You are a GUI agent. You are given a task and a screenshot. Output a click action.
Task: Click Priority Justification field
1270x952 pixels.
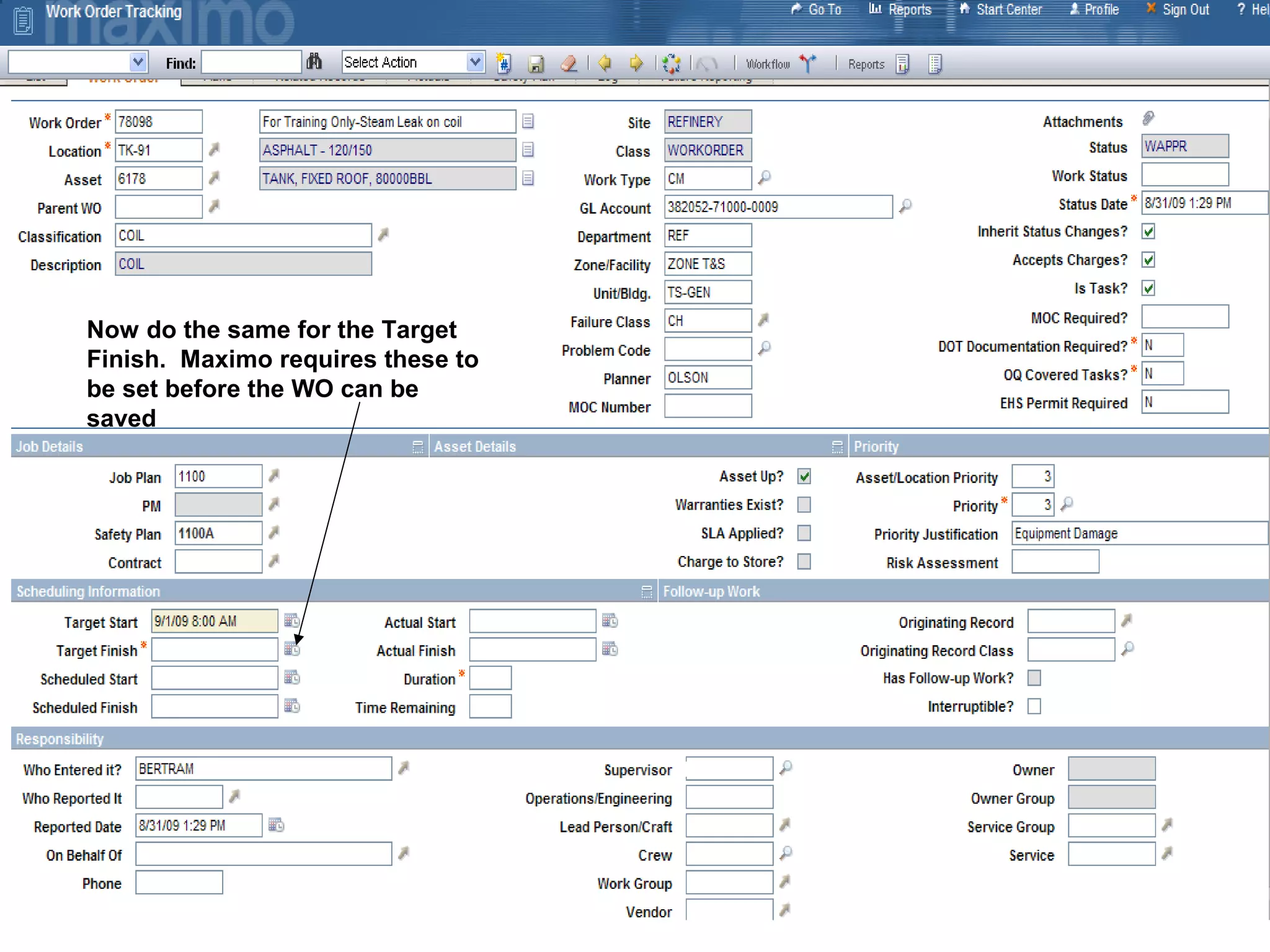click(x=1140, y=534)
